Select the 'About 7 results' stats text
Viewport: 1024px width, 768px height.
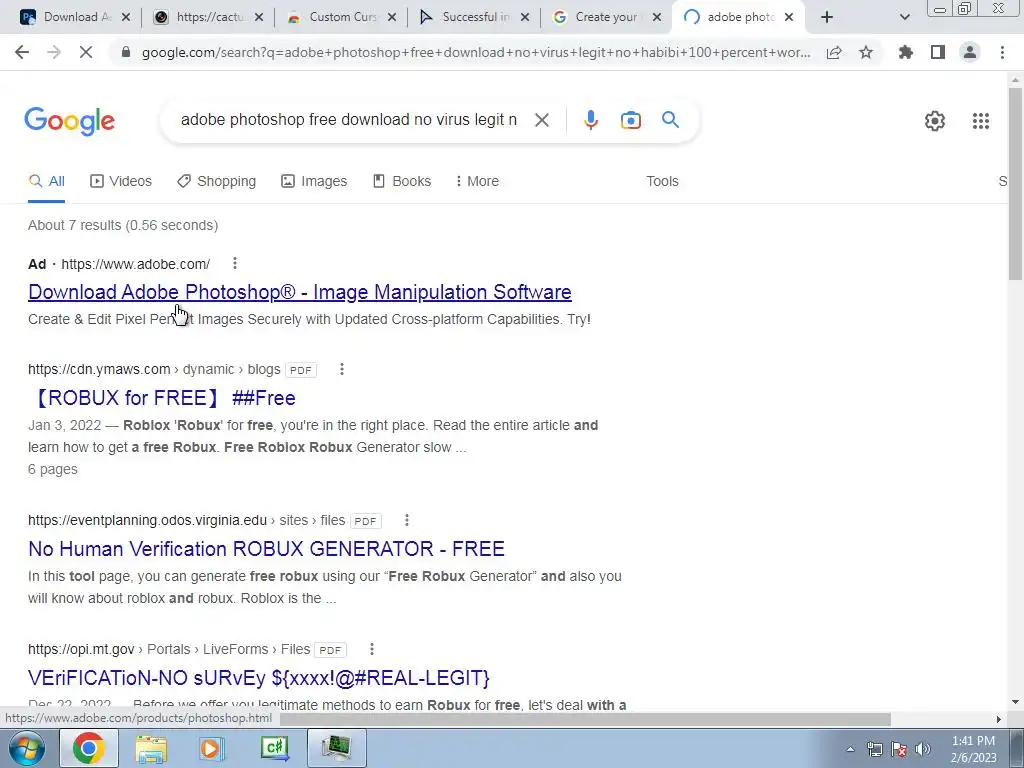coord(123,225)
